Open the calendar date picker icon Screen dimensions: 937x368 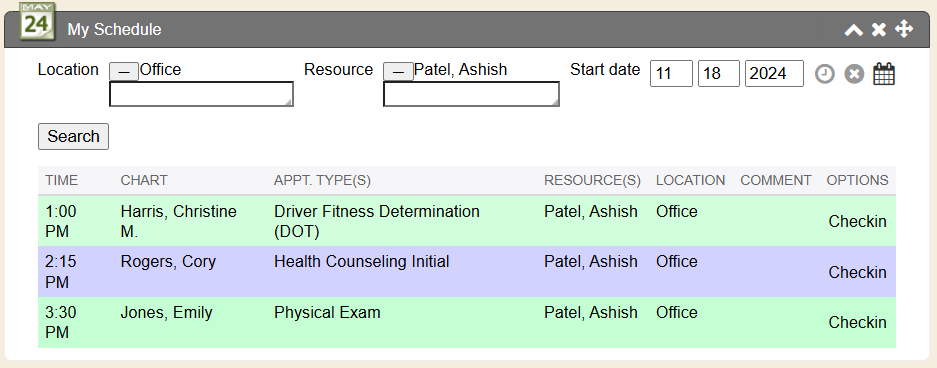pos(884,74)
